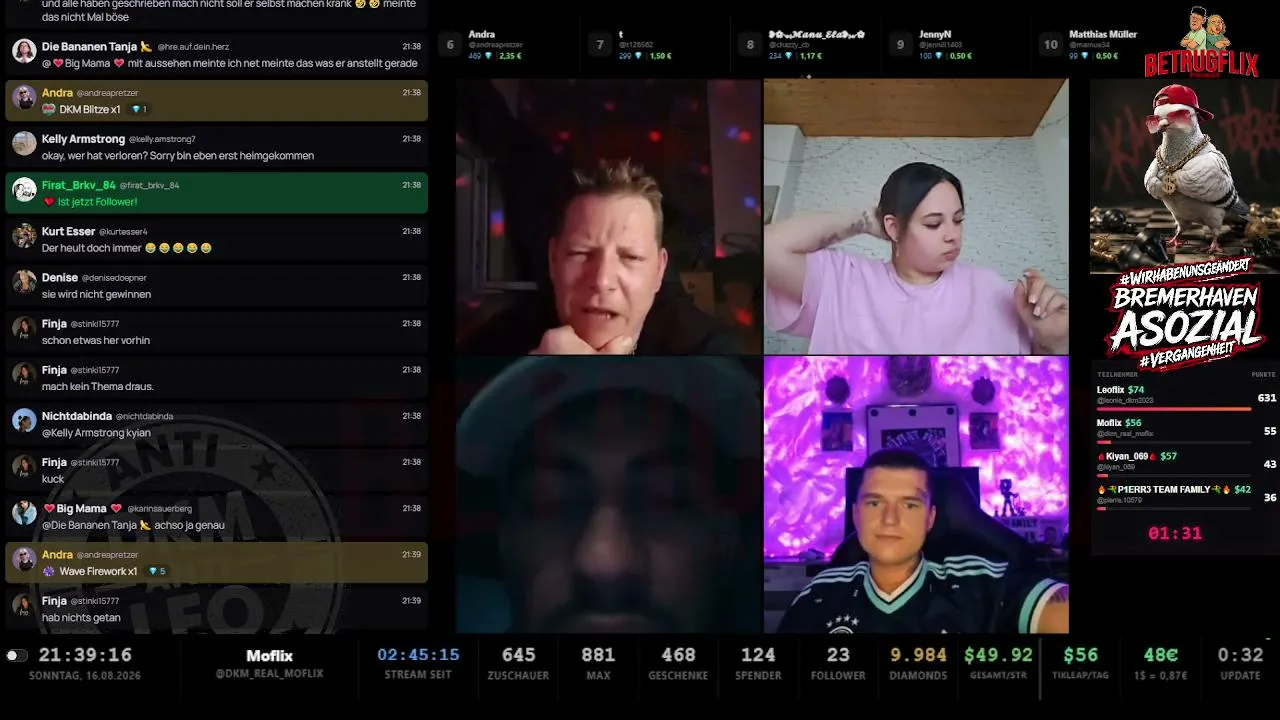The width and height of the screenshot is (1280, 720).
Task: Click Finja's avatar beside 'schon etwas her vorhin'
Action: point(24,328)
